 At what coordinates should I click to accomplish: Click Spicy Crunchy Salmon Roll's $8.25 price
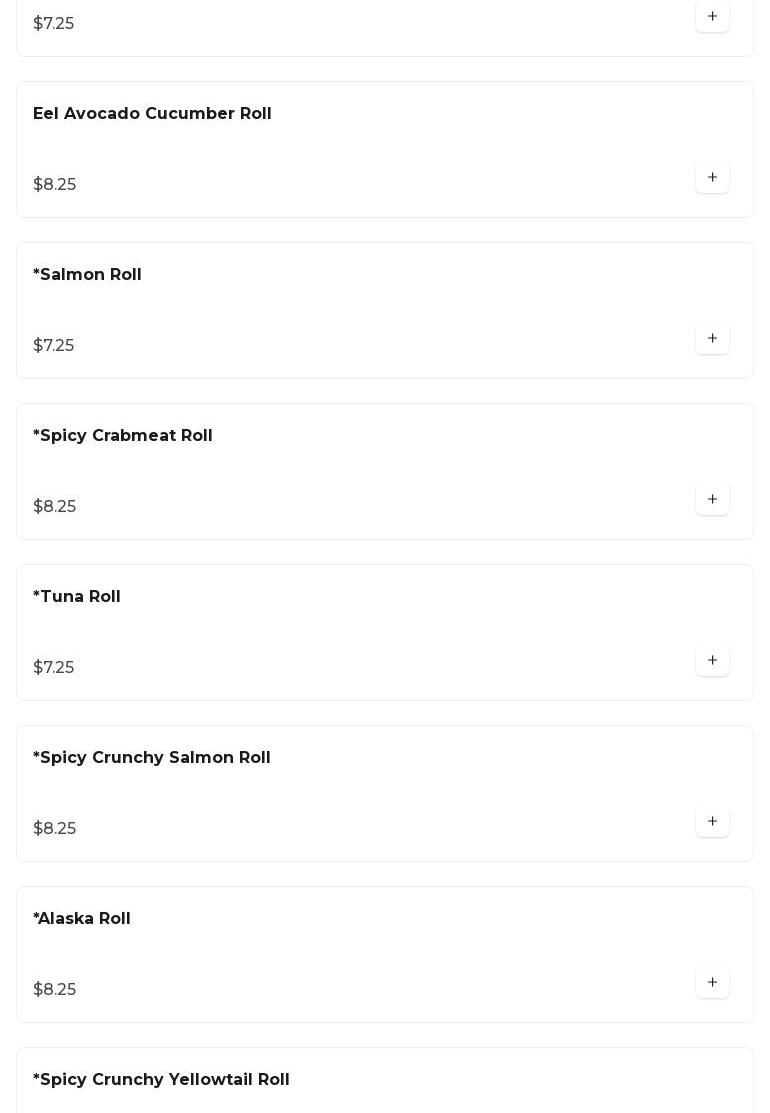coord(54,829)
